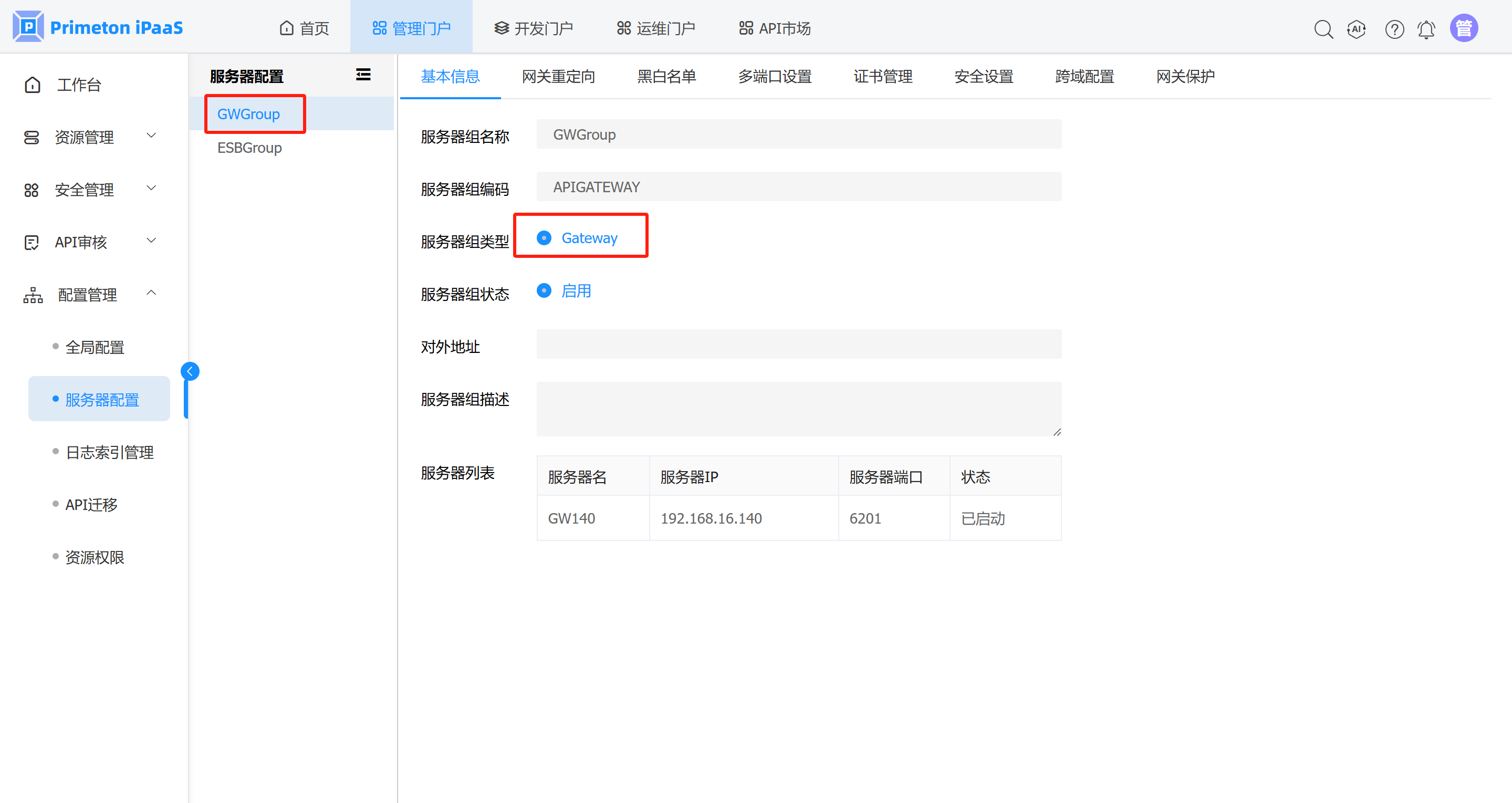Select ESBGroup server group
Image resolution: width=1512 pixels, height=803 pixels.
pyautogui.click(x=249, y=148)
